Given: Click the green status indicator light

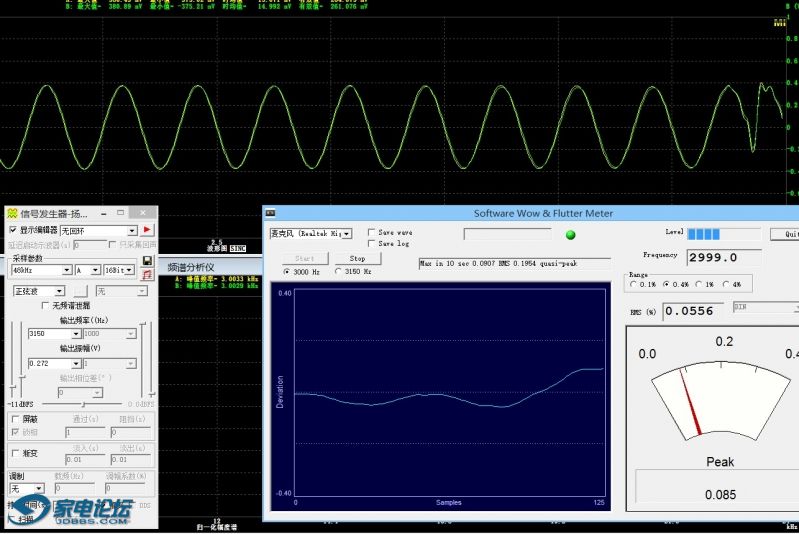Looking at the screenshot, I should click(x=571, y=234).
